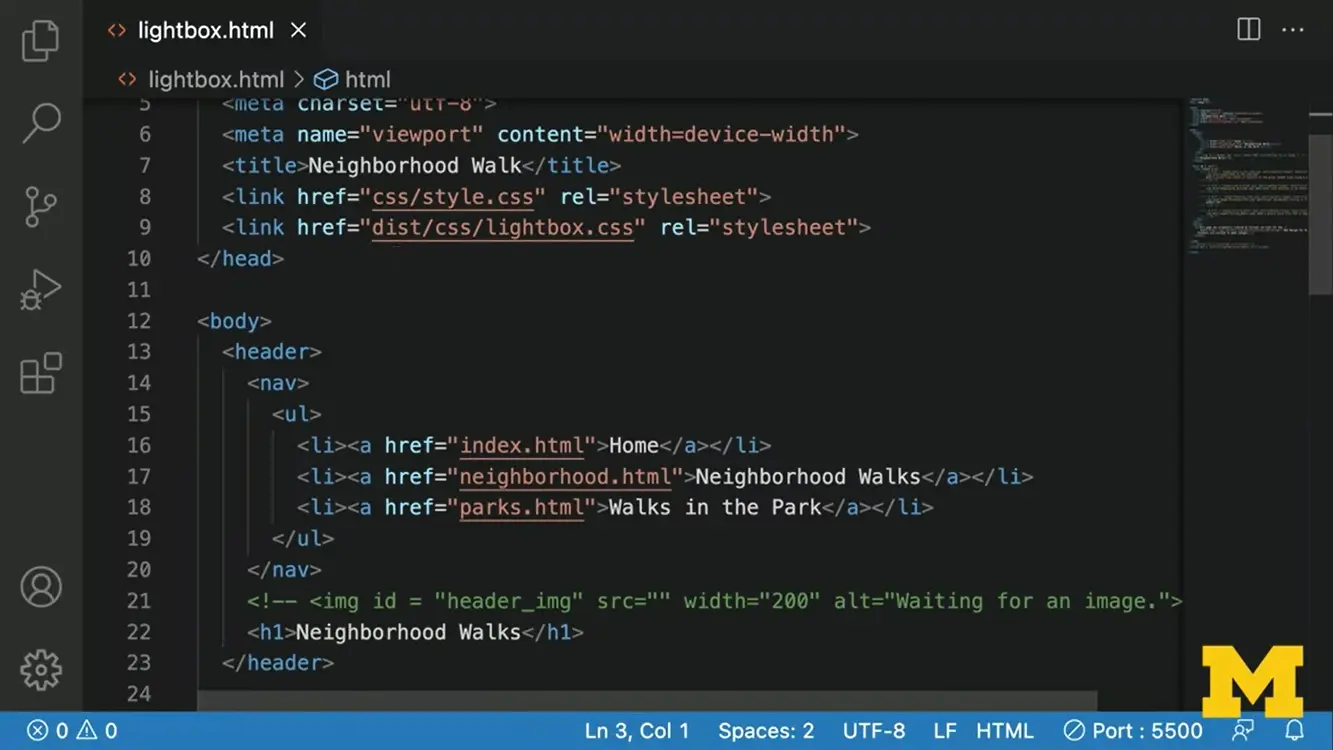Click the </head> closing tag
The image size is (1333, 750).
241,258
